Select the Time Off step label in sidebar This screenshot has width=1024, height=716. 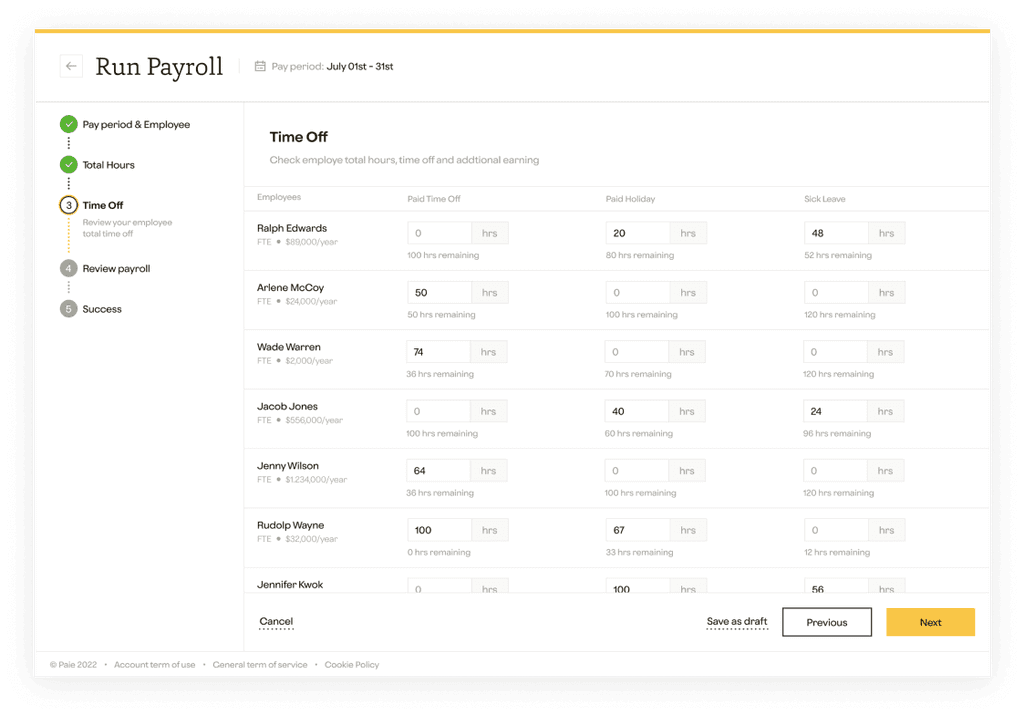(x=104, y=205)
